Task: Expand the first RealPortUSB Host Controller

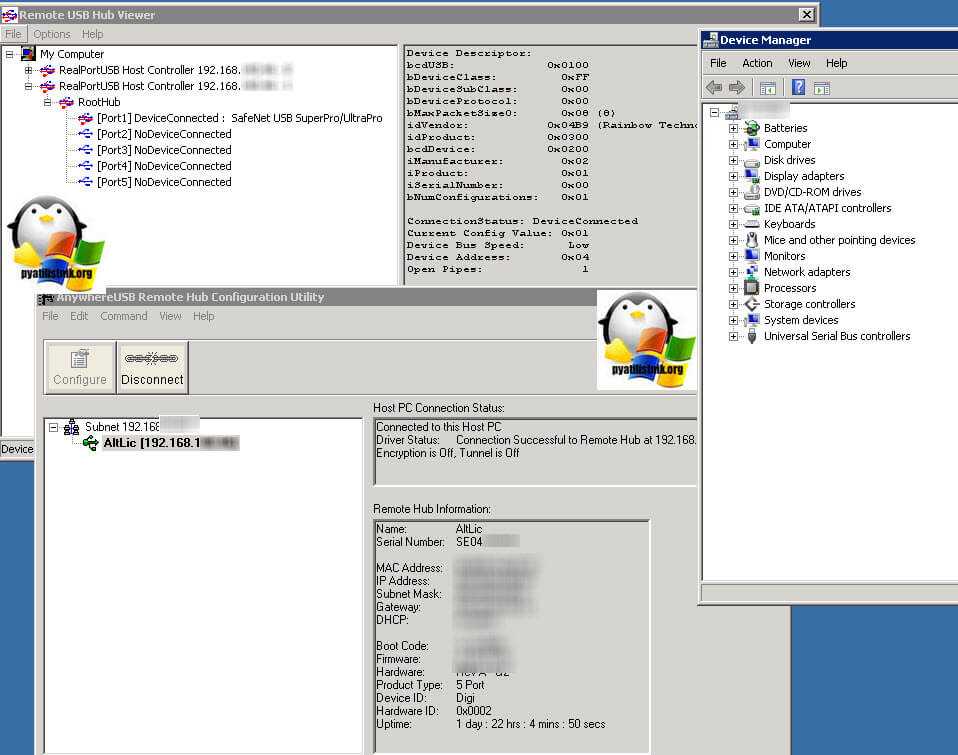Action: 29,70
